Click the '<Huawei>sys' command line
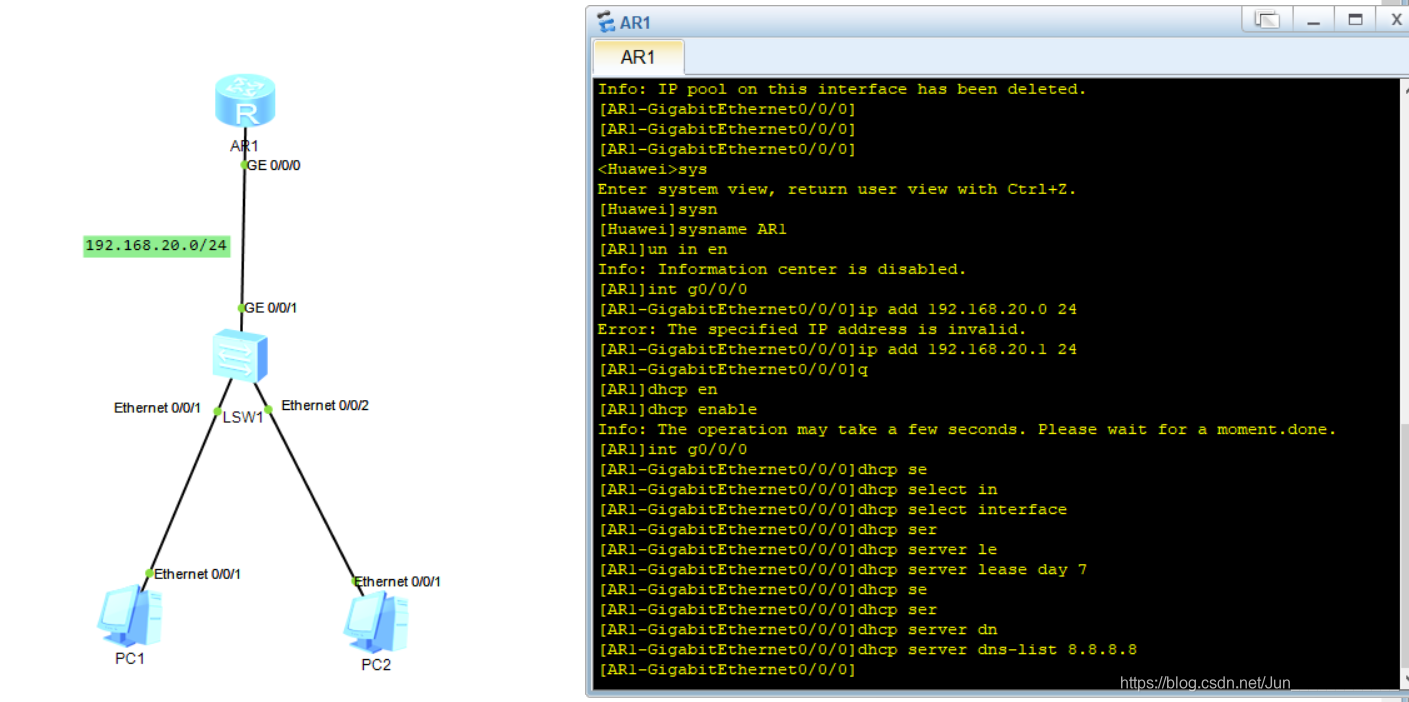Viewport: 1409px width, 702px height. tap(652, 169)
